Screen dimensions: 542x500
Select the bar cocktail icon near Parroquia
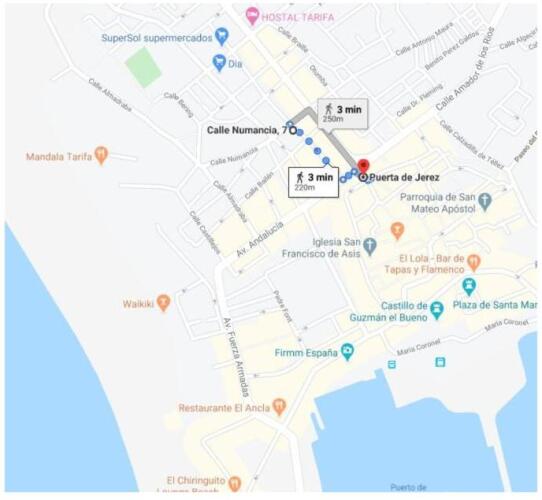pyautogui.click(x=398, y=230)
